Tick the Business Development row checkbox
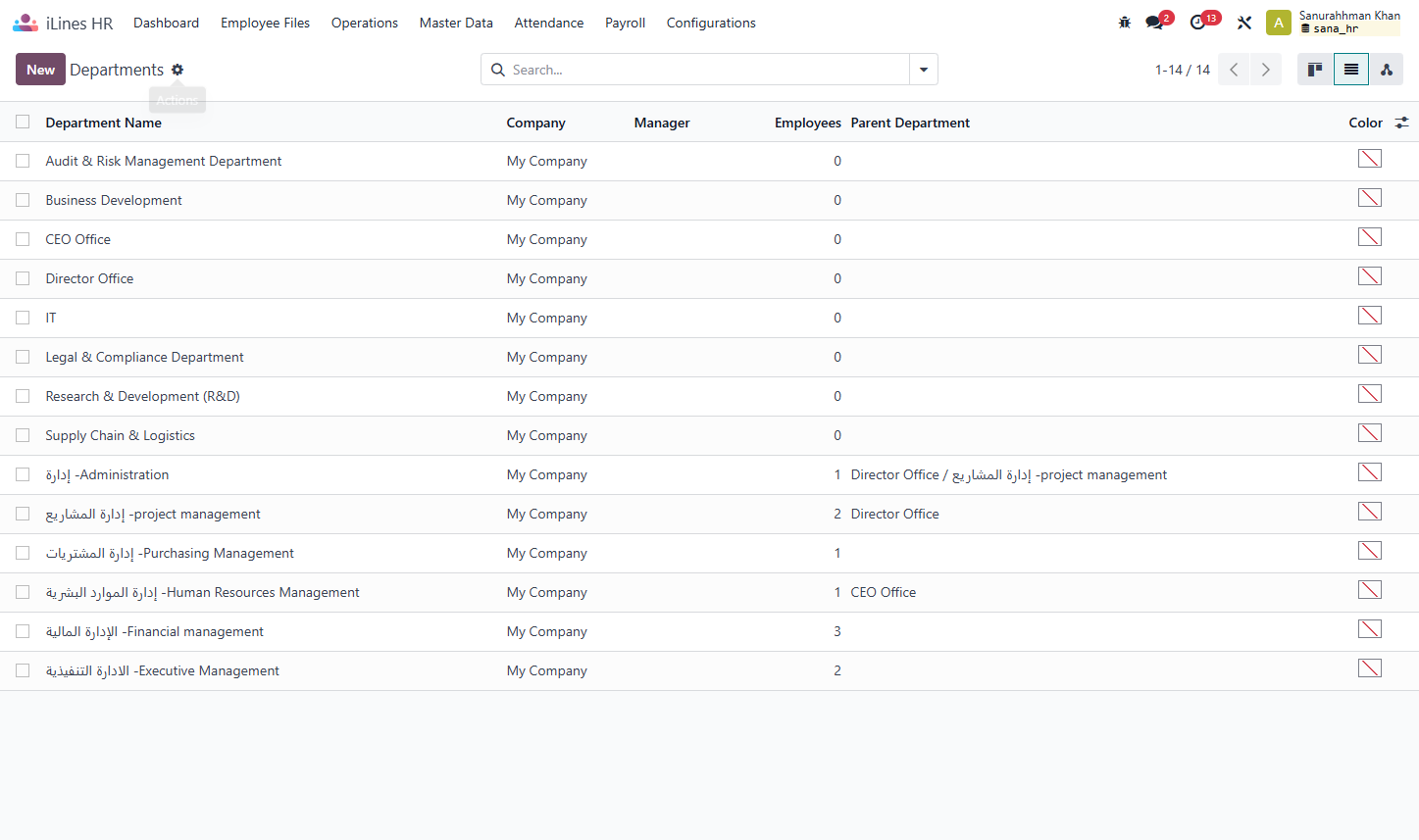 click(x=23, y=200)
